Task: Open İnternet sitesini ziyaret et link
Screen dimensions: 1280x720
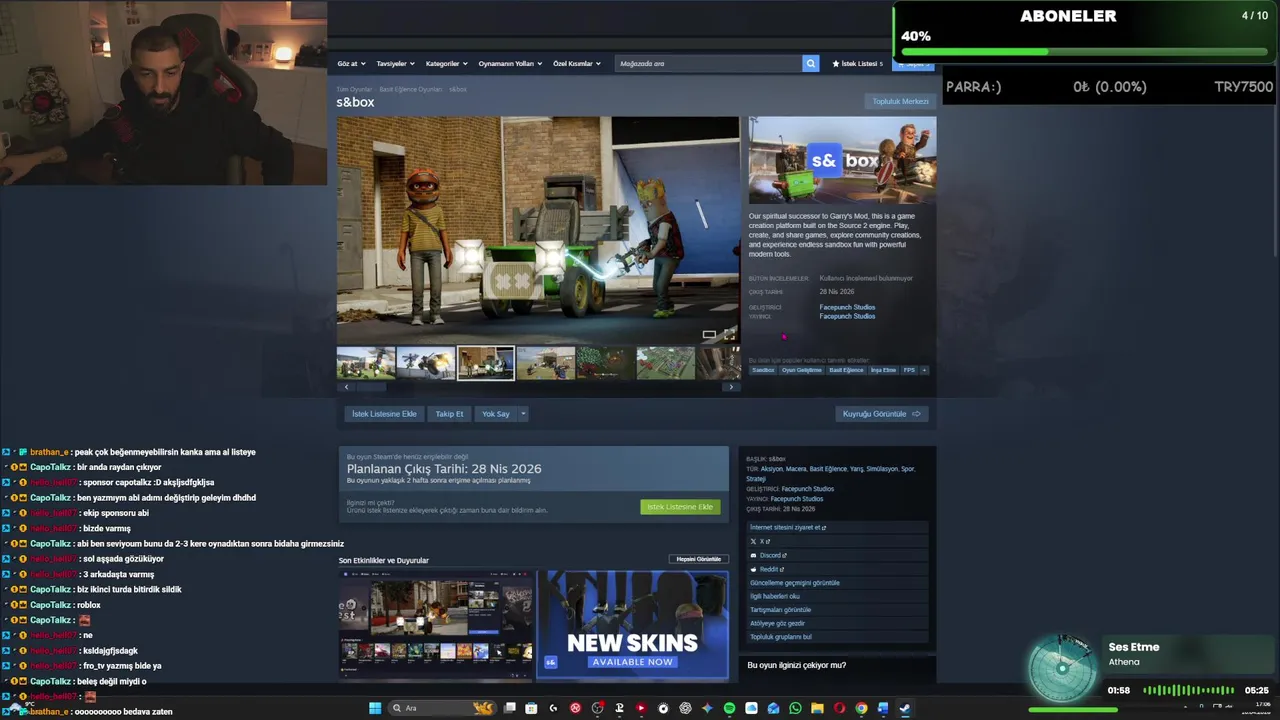Action: click(788, 527)
